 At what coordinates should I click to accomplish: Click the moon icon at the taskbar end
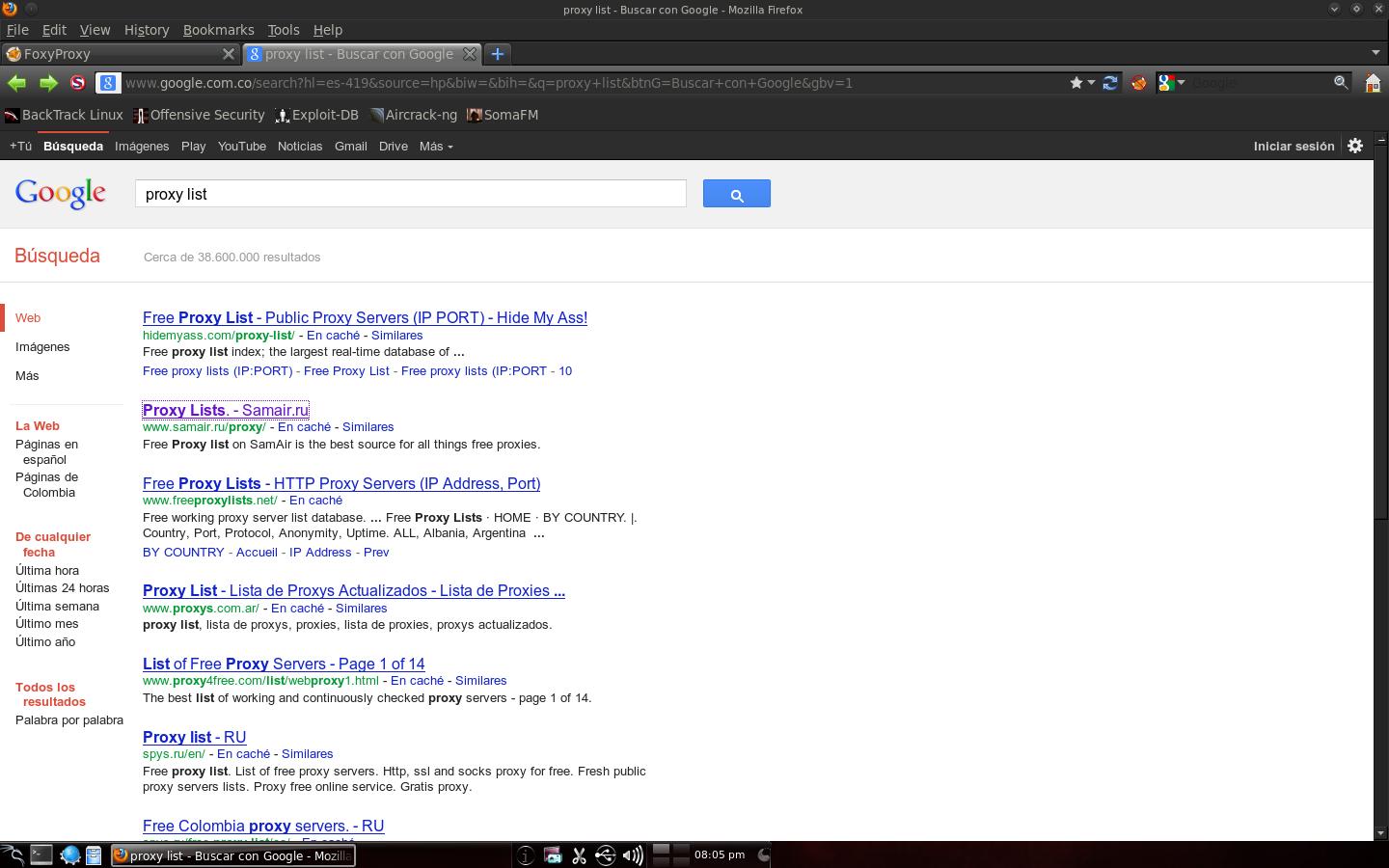pos(763,854)
